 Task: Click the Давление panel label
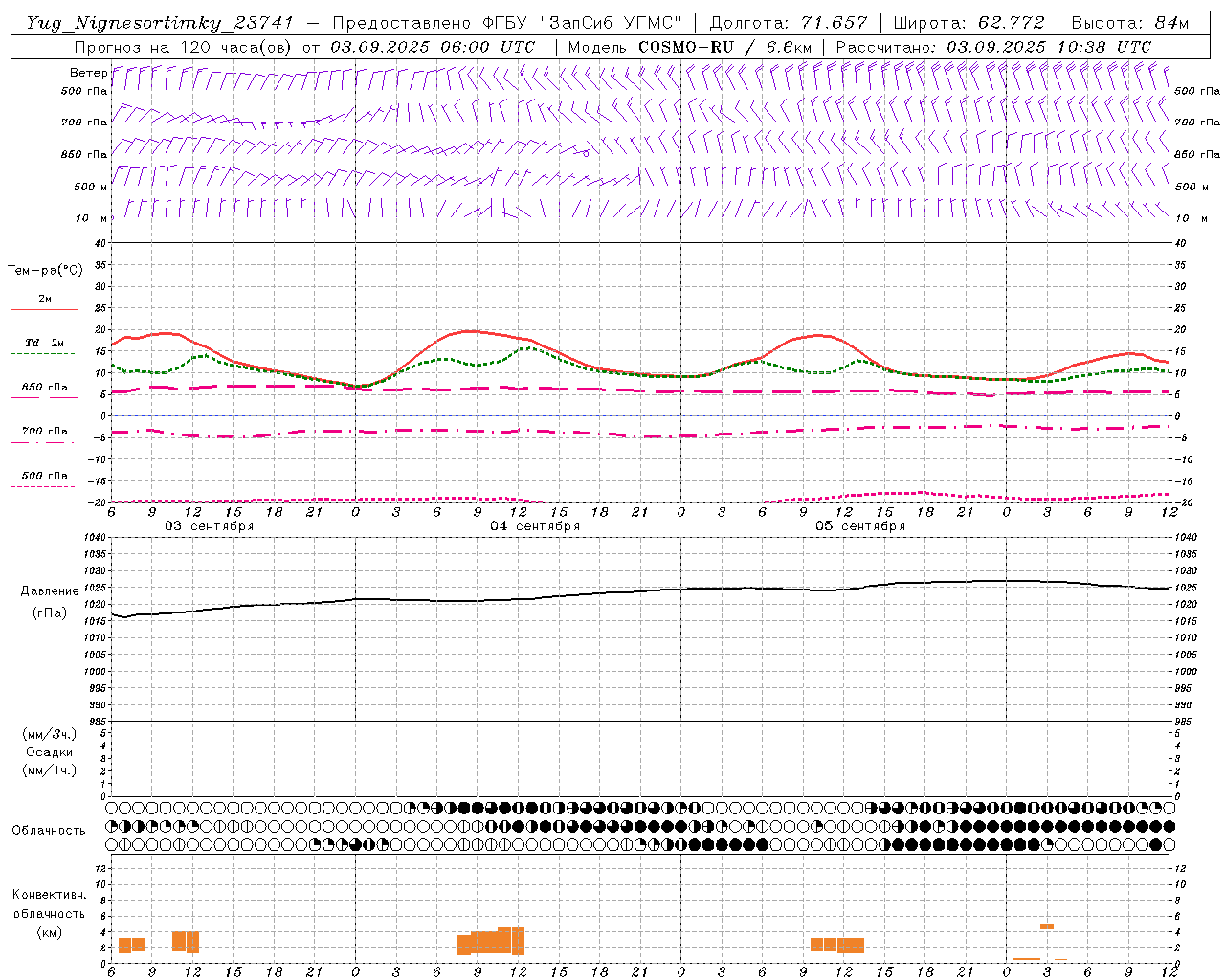[x=50, y=591]
